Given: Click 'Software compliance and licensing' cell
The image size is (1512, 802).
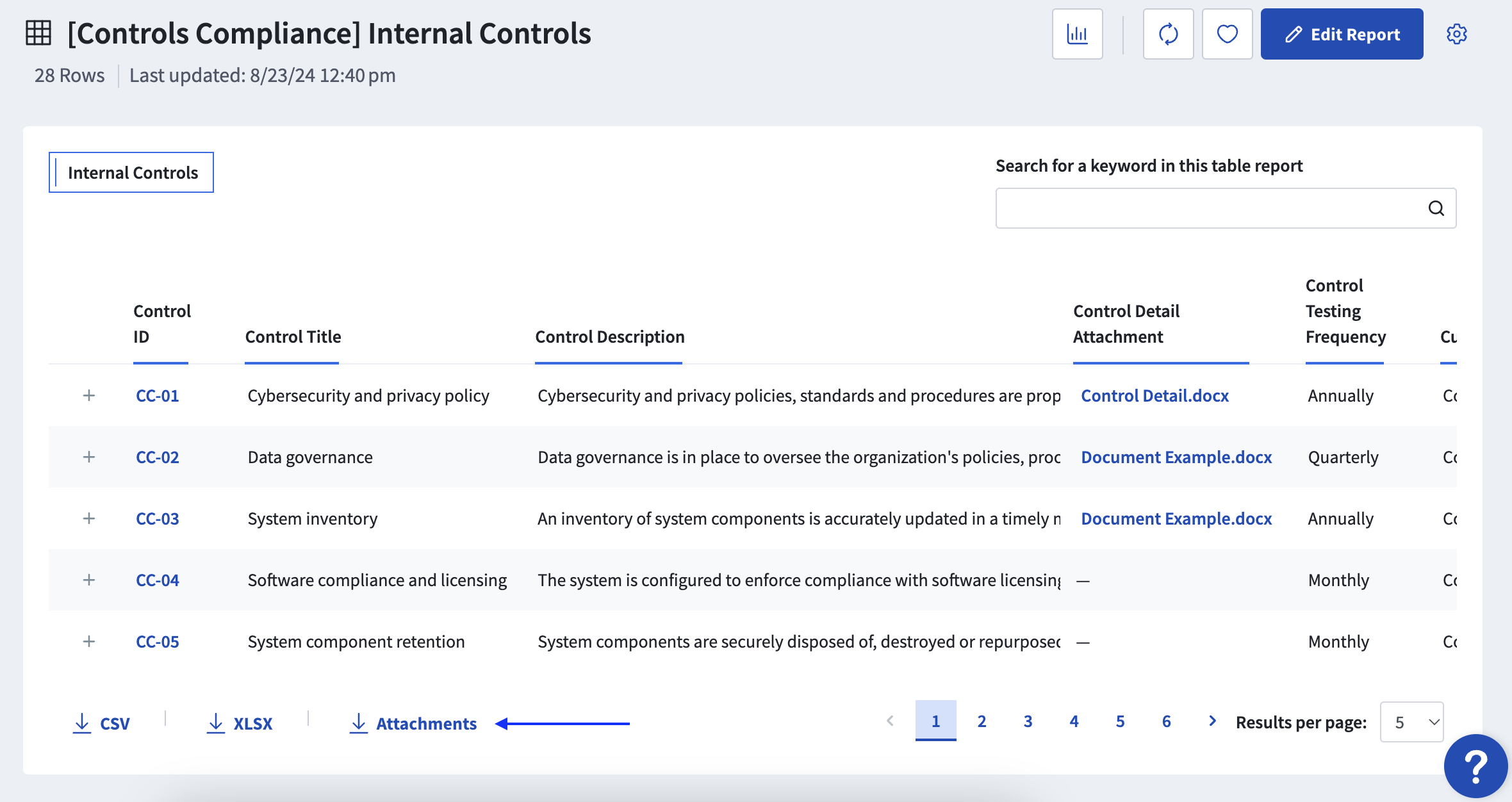Looking at the screenshot, I should coord(377,580).
